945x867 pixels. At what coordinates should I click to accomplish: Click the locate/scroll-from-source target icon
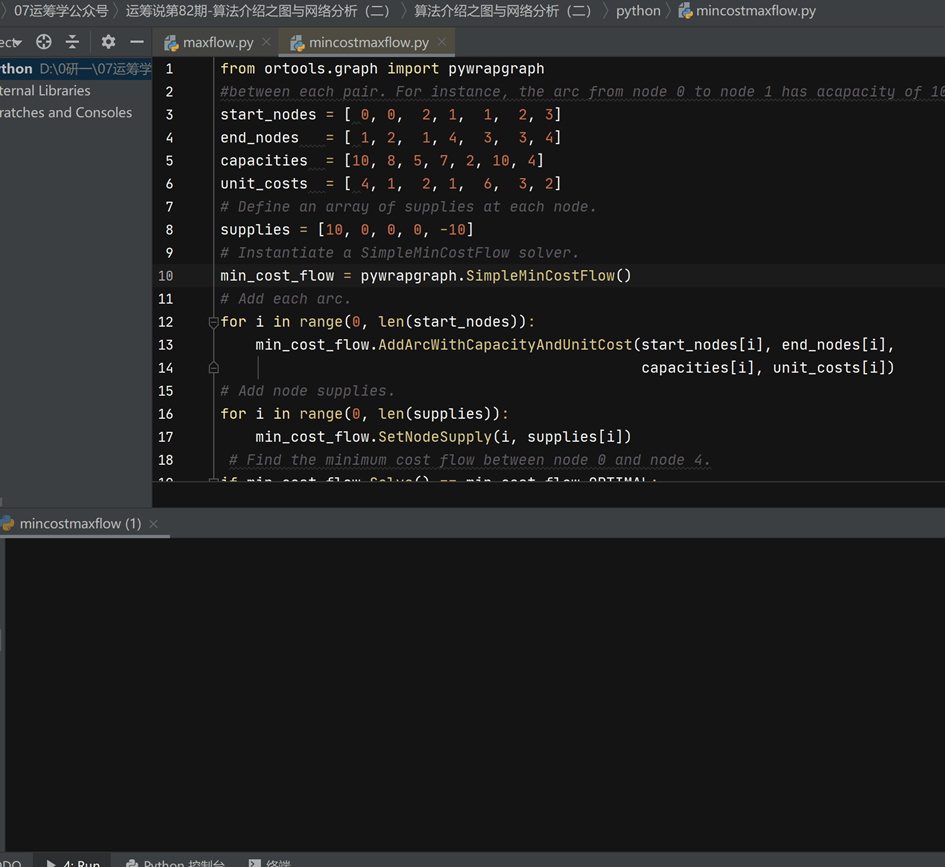(43, 42)
